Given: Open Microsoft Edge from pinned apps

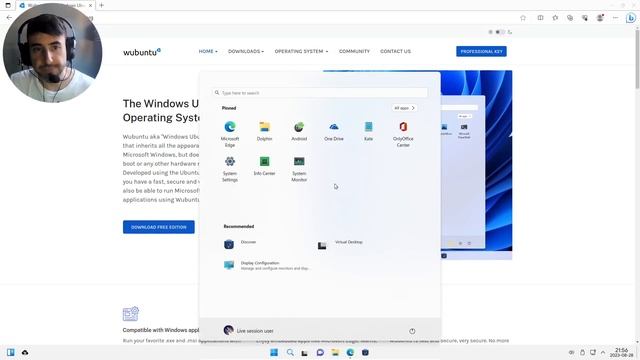Looking at the screenshot, I should [x=230, y=134].
